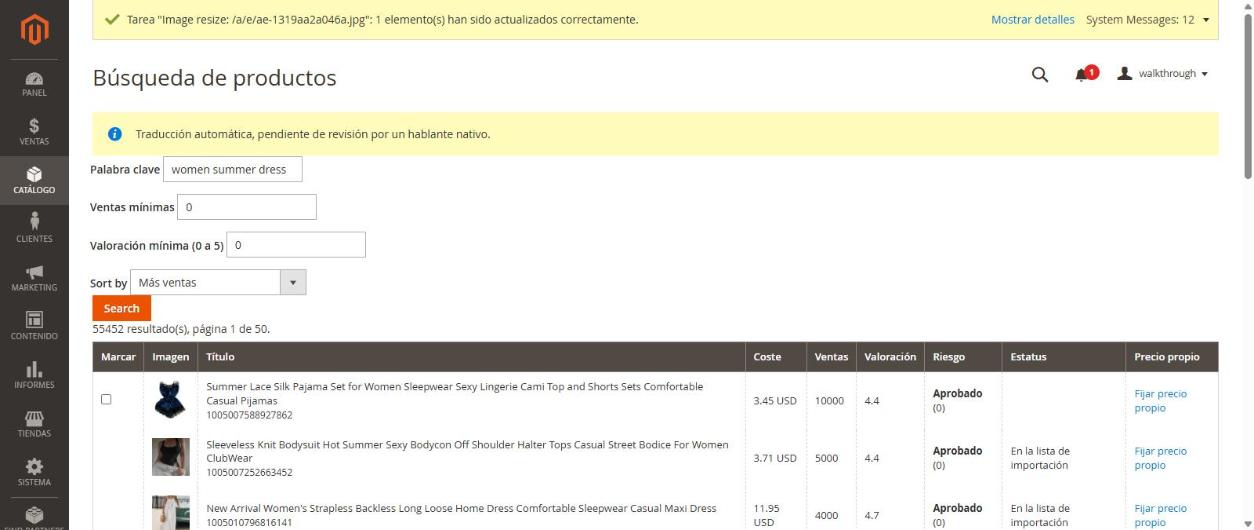Click Mostrar detalles link
This screenshot has width=1254, height=530.
coord(1033,19)
